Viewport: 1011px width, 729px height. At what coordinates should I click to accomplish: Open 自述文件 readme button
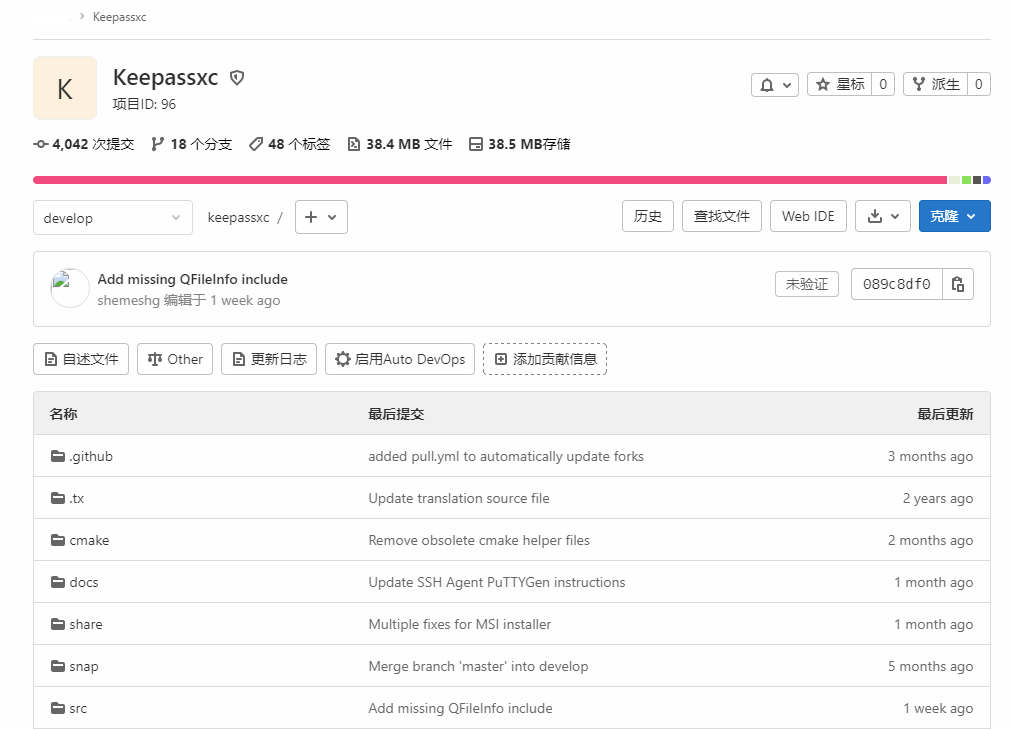[81, 359]
